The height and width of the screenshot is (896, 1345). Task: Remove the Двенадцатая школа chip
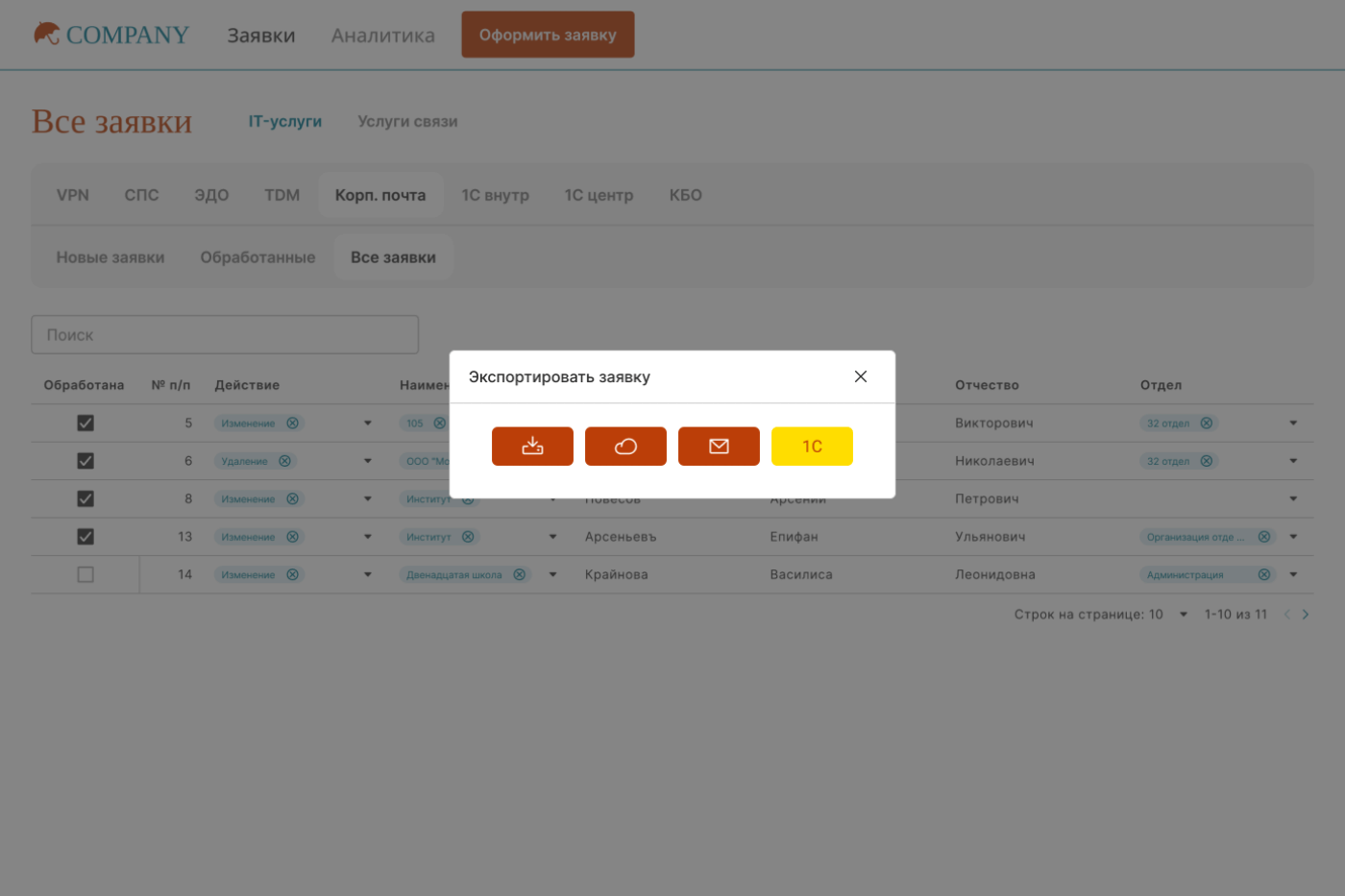(x=519, y=574)
